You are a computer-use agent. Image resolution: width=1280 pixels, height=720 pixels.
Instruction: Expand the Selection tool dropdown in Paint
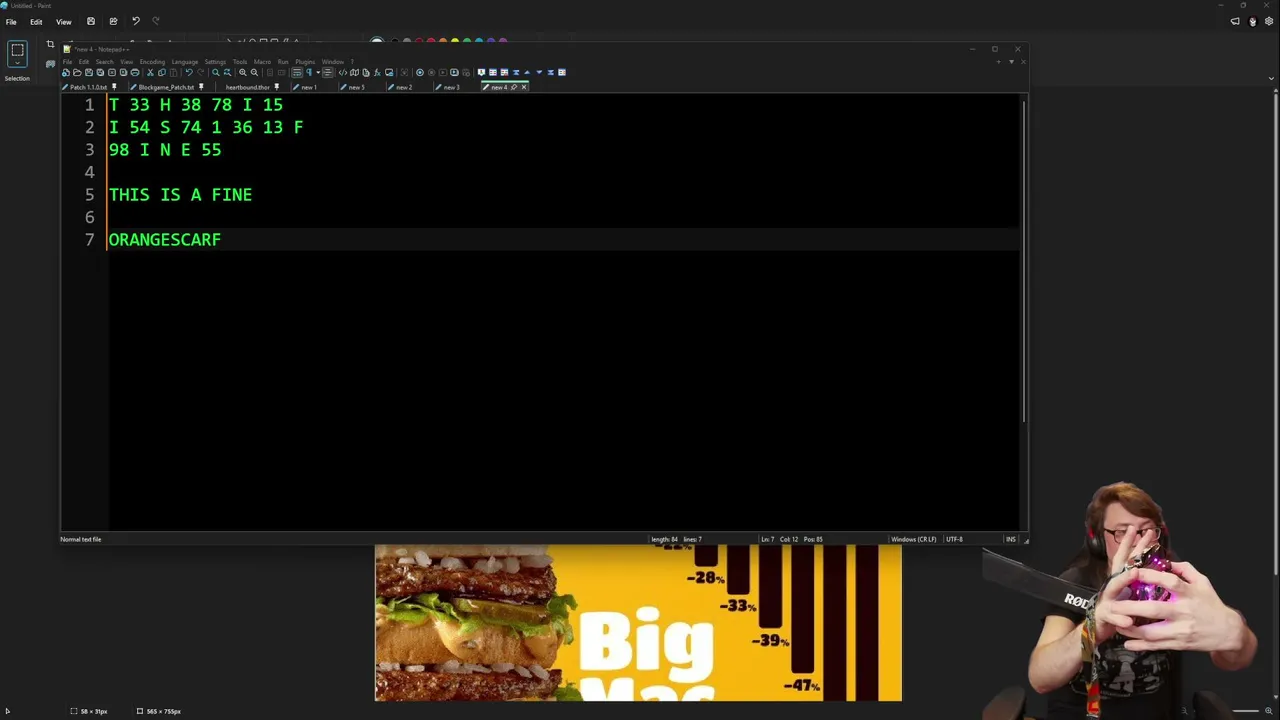coord(17,62)
